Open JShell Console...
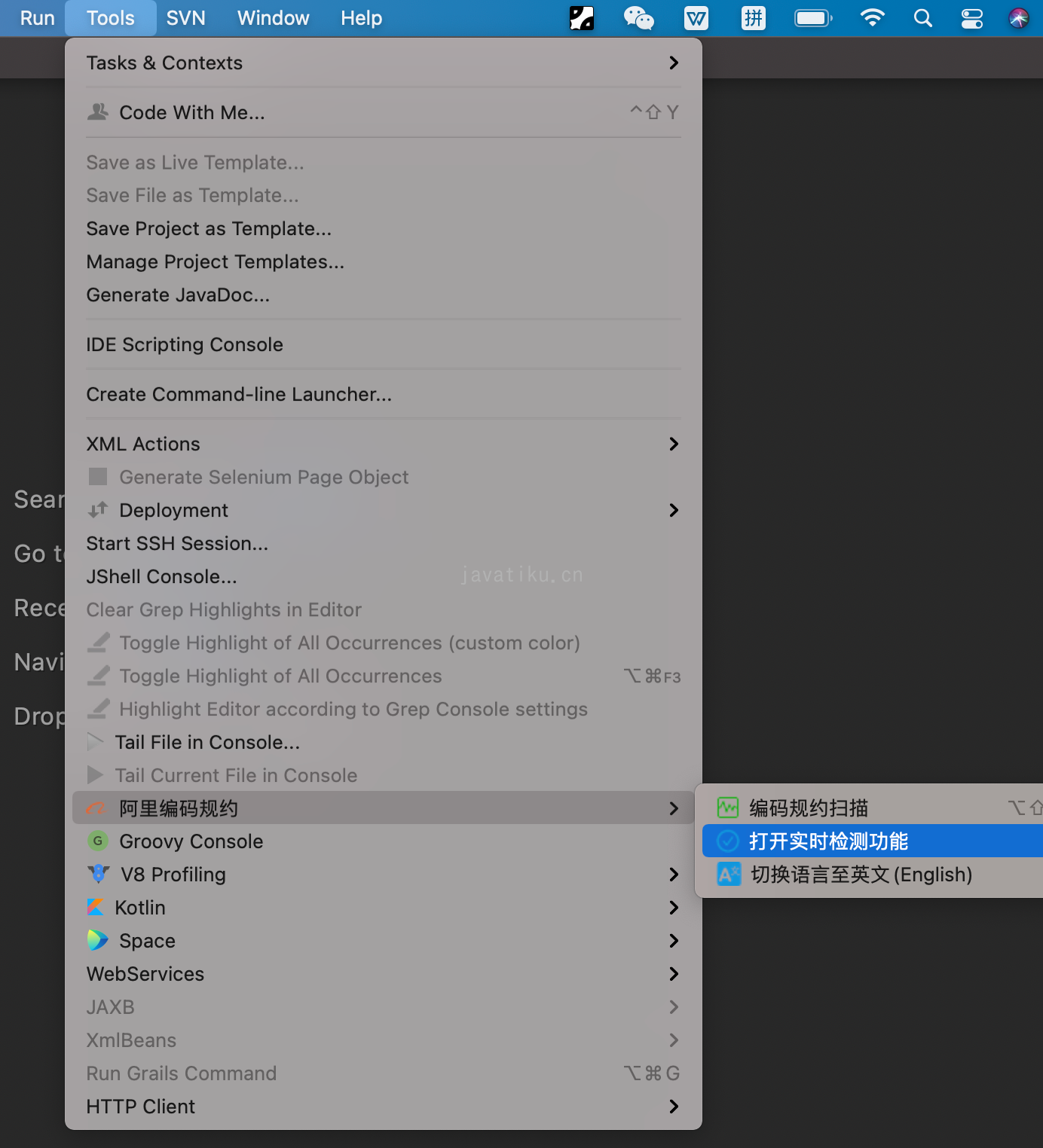Viewport: 1043px width, 1148px height. (x=384, y=576)
